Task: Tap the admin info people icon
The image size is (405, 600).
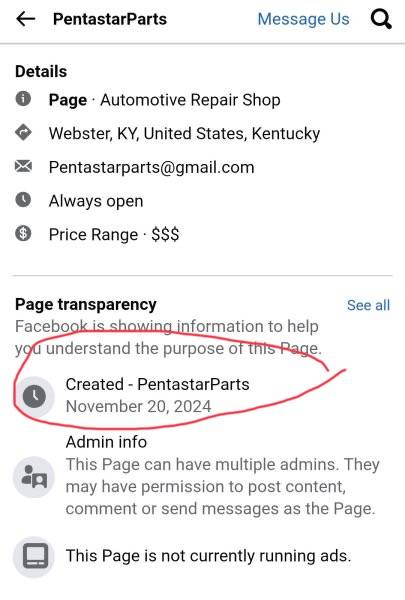Action: tap(34, 477)
